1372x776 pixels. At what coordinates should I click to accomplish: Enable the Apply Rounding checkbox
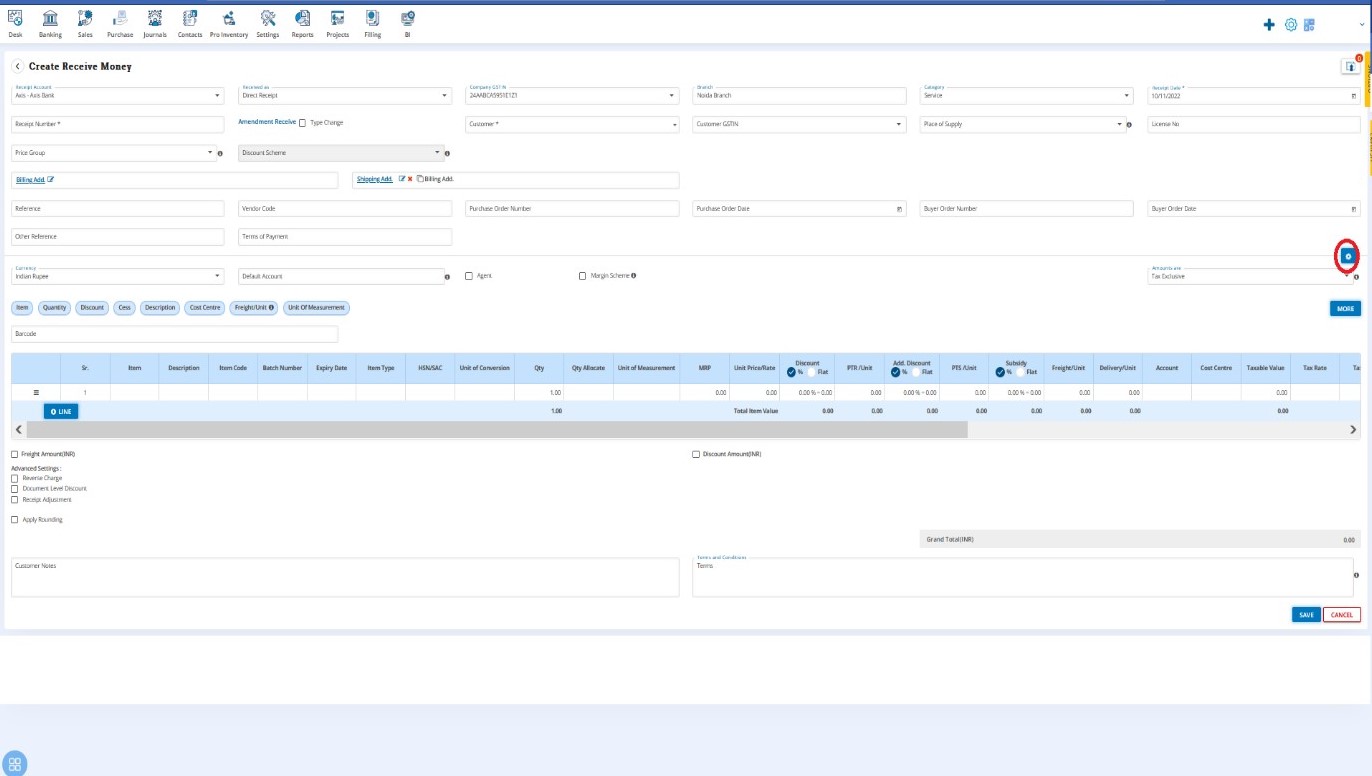pyautogui.click(x=14, y=519)
